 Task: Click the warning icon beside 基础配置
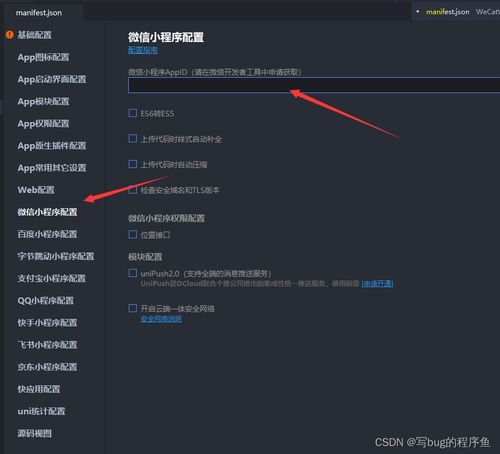point(10,34)
